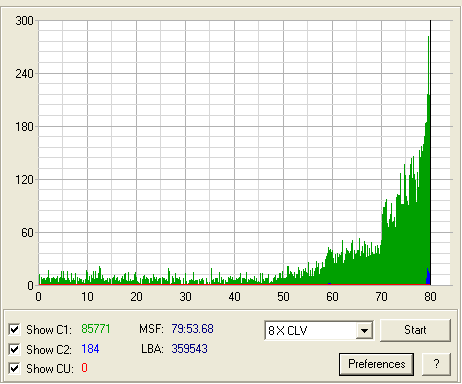
Task: Click the MSF time value 79:53.68
Action: (192, 329)
